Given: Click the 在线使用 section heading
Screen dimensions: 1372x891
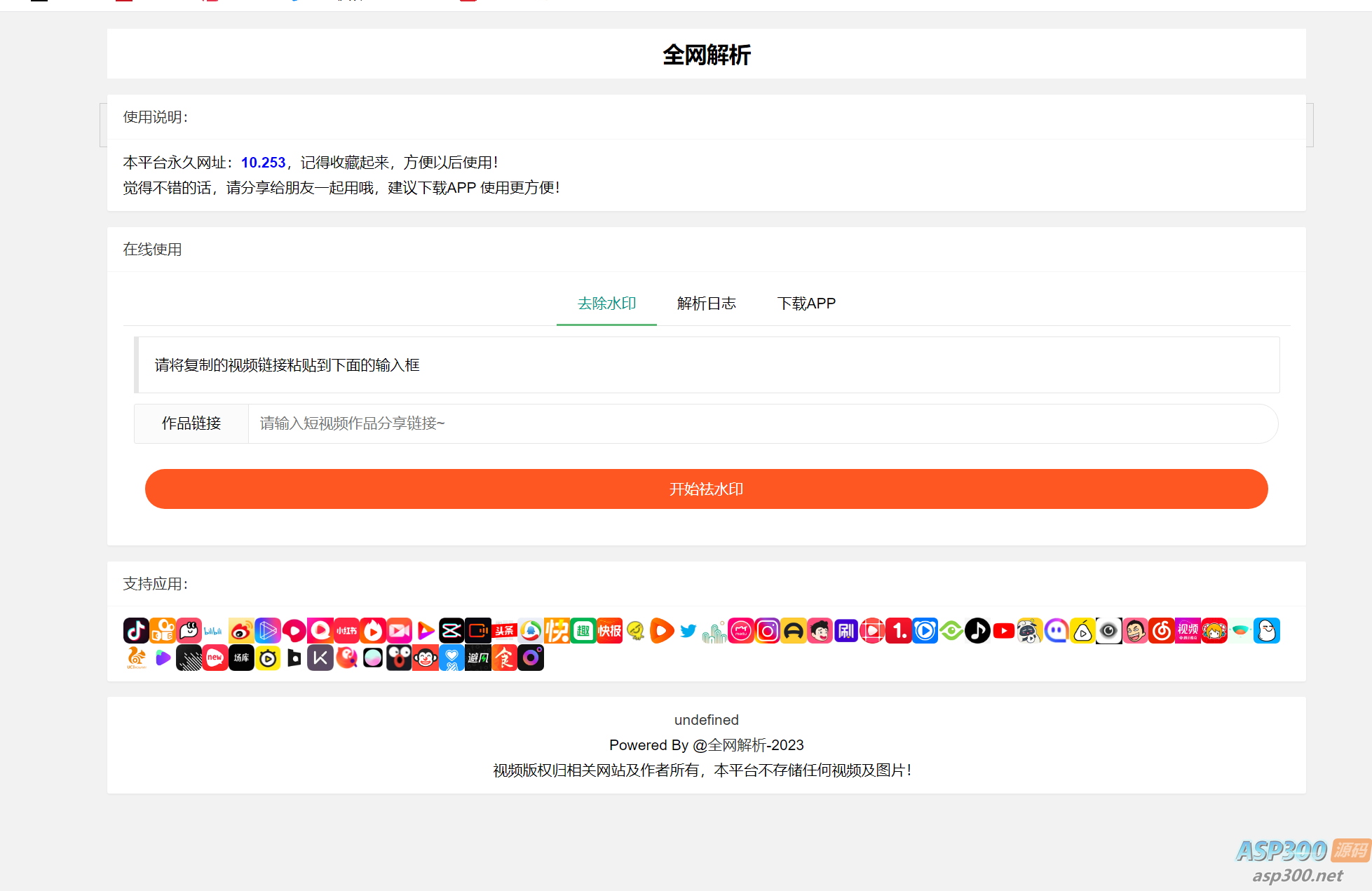Looking at the screenshot, I should 153,250.
